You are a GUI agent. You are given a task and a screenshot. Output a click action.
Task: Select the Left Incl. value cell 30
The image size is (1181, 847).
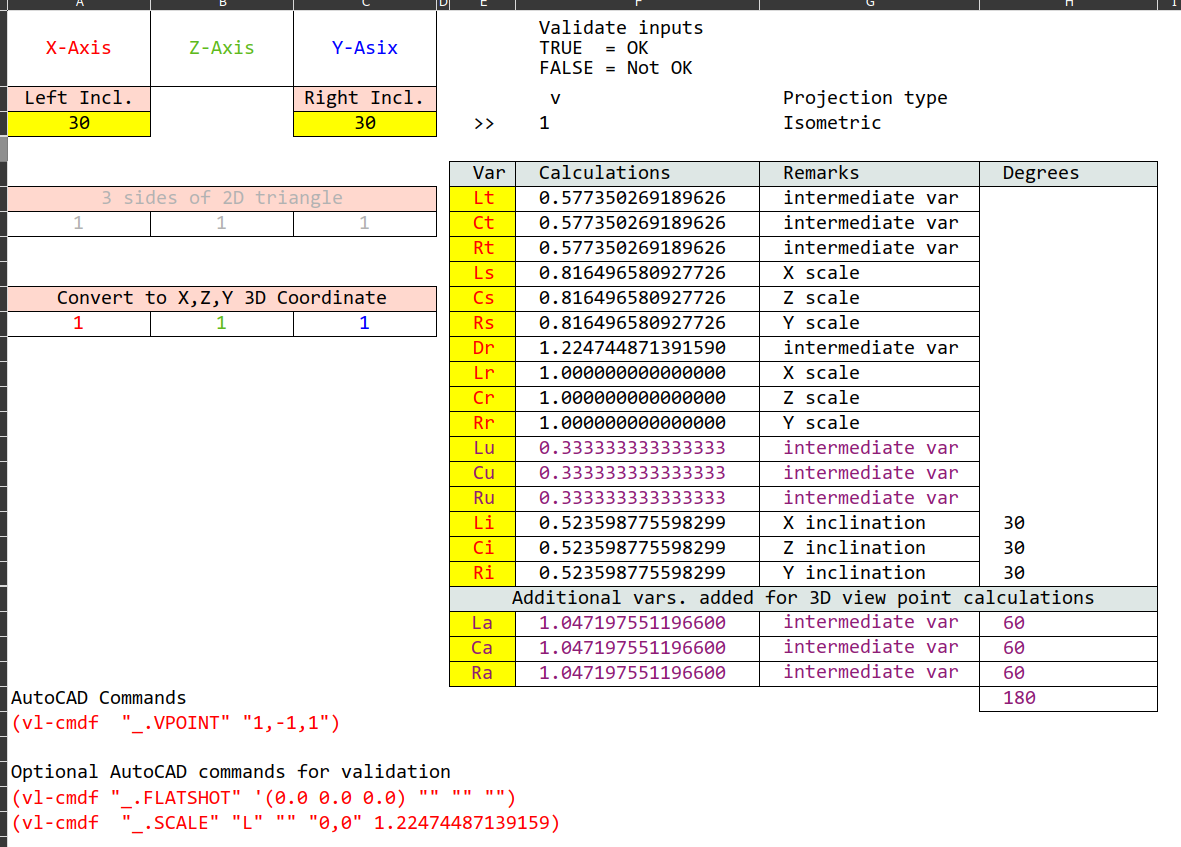click(79, 123)
